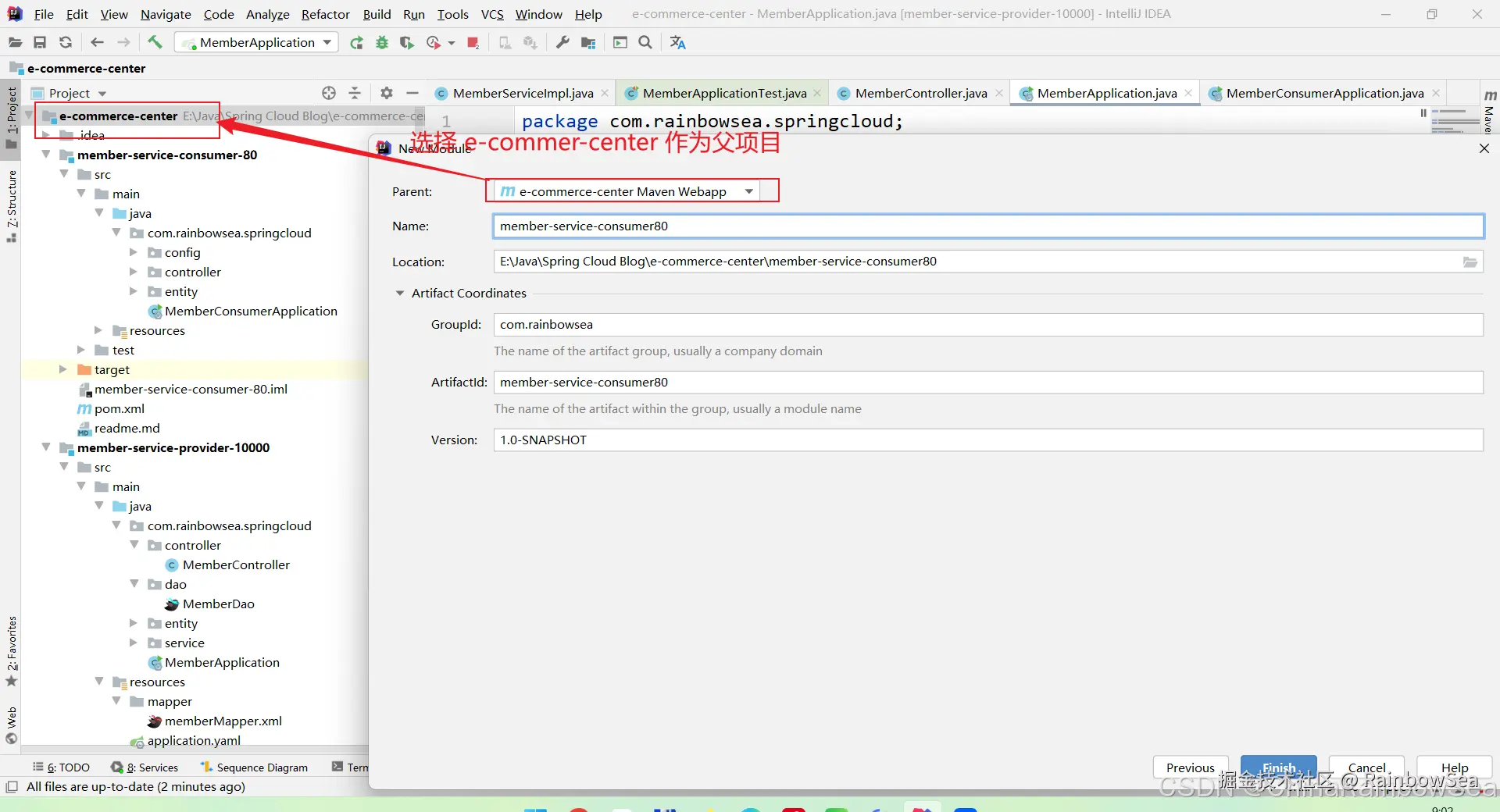
Task: Locate the opened file with the crosshair icon
Action: tap(329, 93)
